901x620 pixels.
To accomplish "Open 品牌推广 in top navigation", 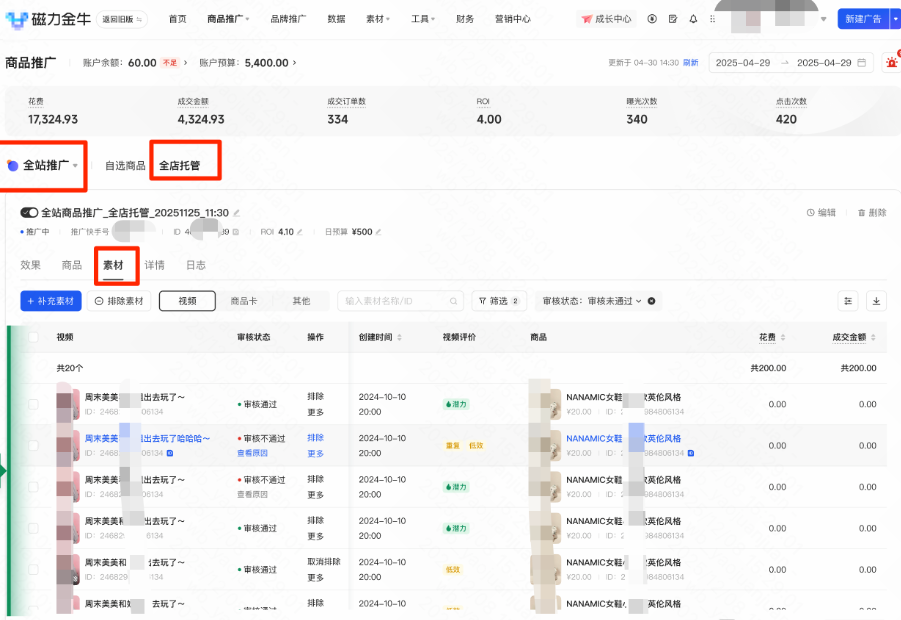I will point(288,19).
